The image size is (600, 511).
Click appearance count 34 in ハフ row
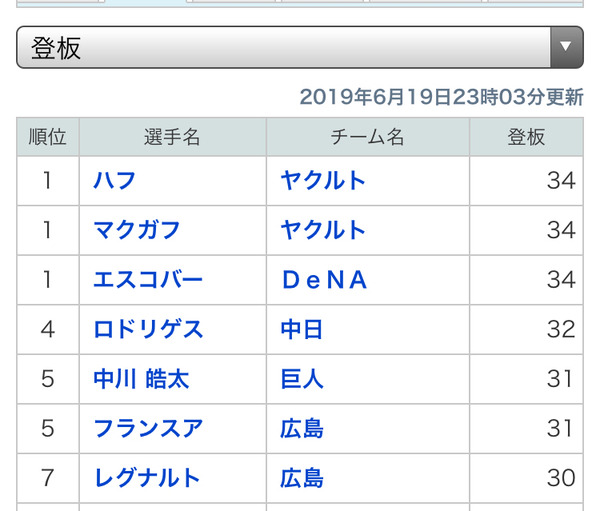click(561, 181)
